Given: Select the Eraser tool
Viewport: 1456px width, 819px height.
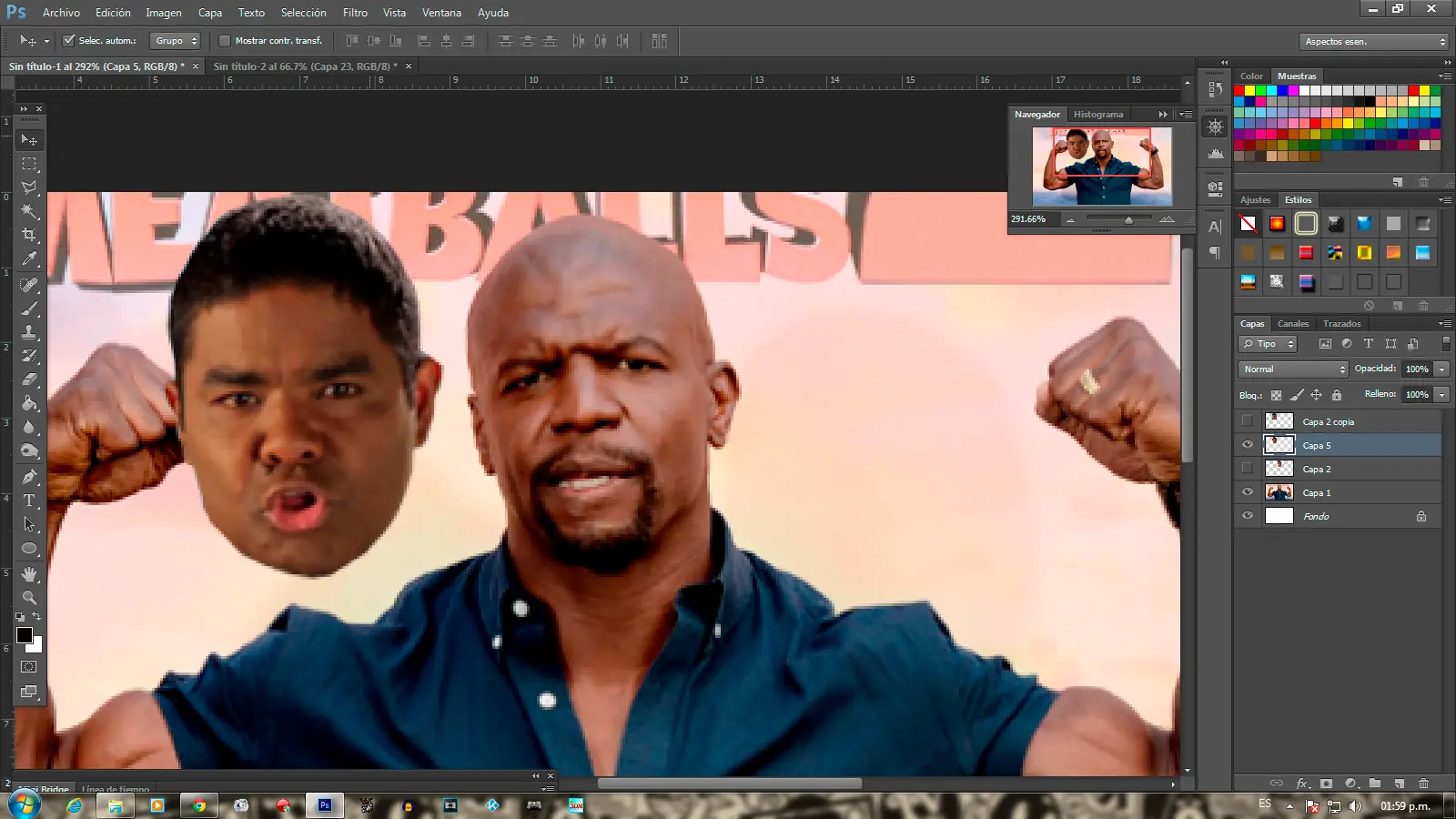Looking at the screenshot, I should (29, 379).
